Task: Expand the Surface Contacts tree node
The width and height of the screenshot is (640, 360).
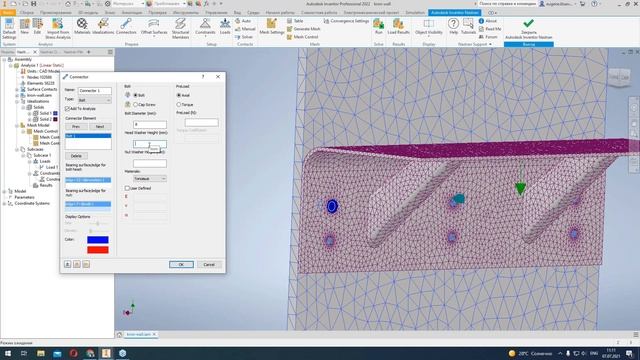Action: point(17,89)
